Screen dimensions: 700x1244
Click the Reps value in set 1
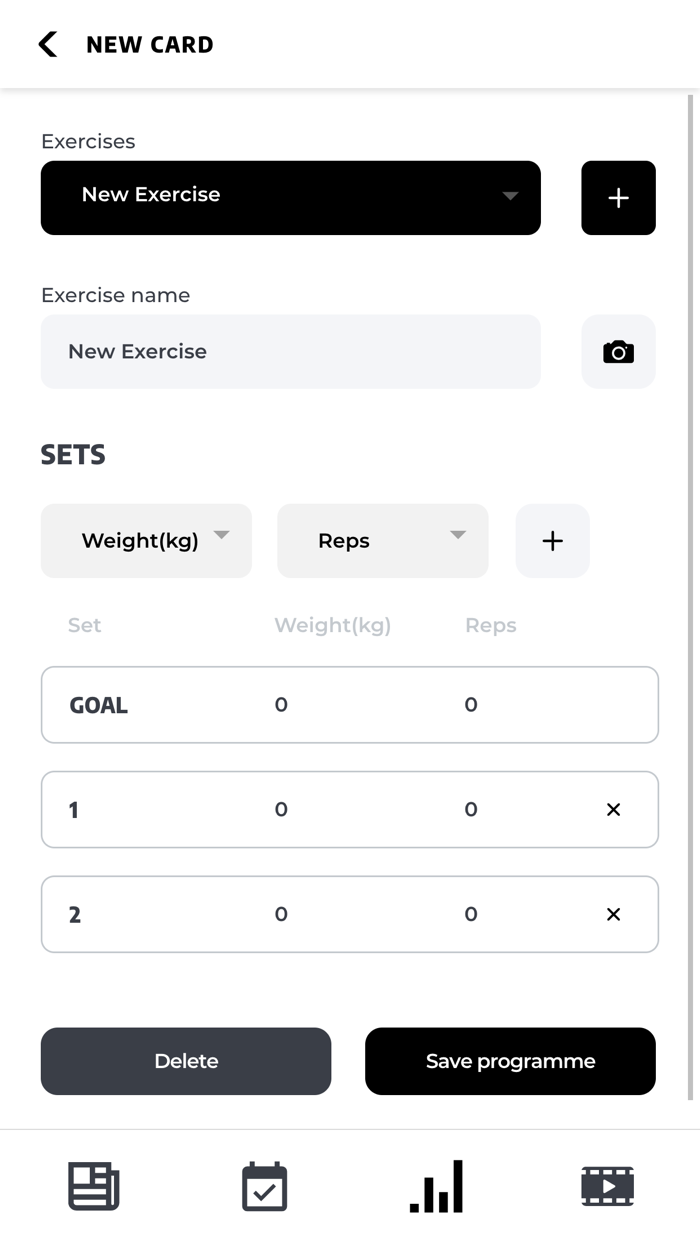click(471, 809)
